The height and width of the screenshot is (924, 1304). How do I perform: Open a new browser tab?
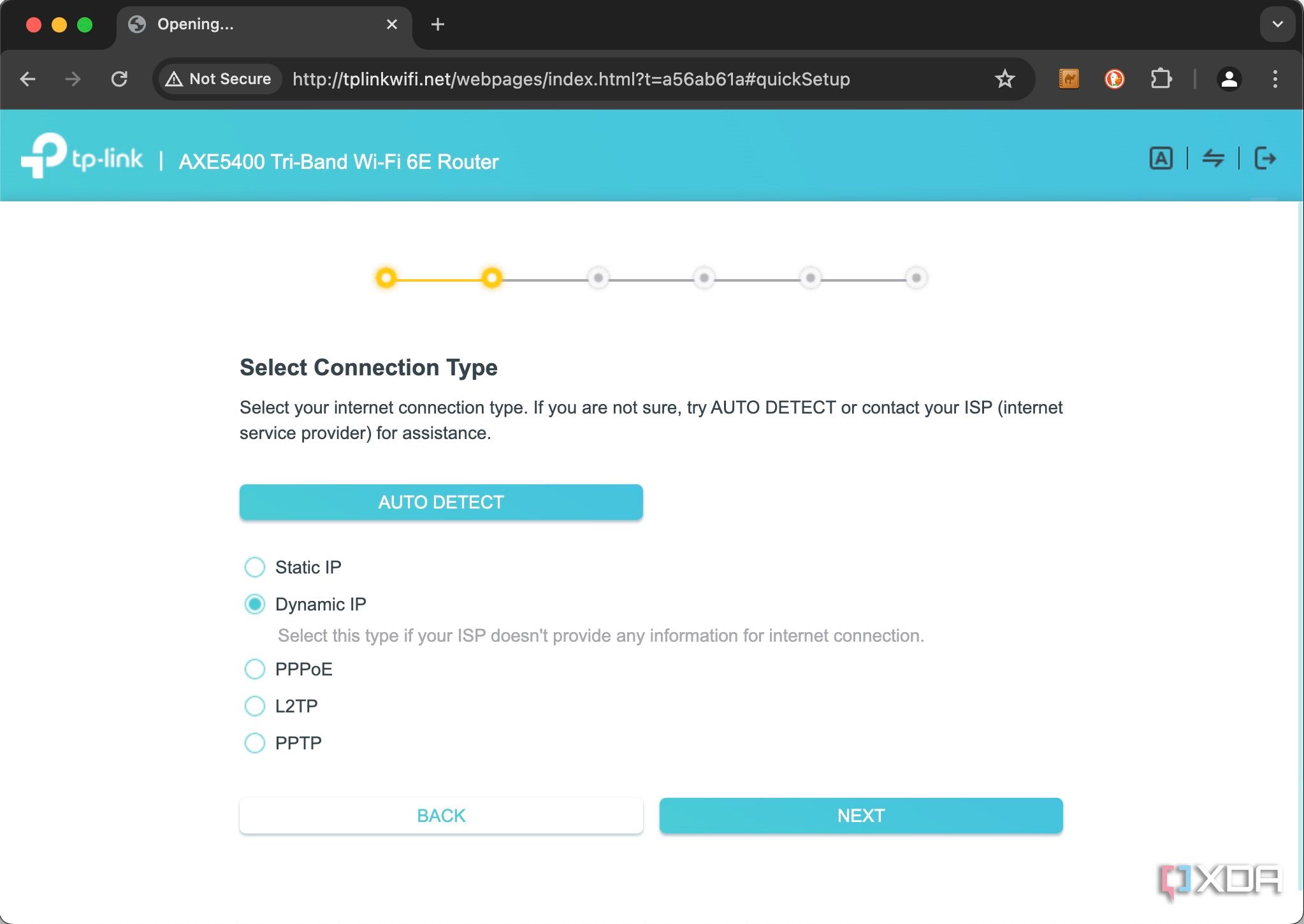(x=437, y=24)
